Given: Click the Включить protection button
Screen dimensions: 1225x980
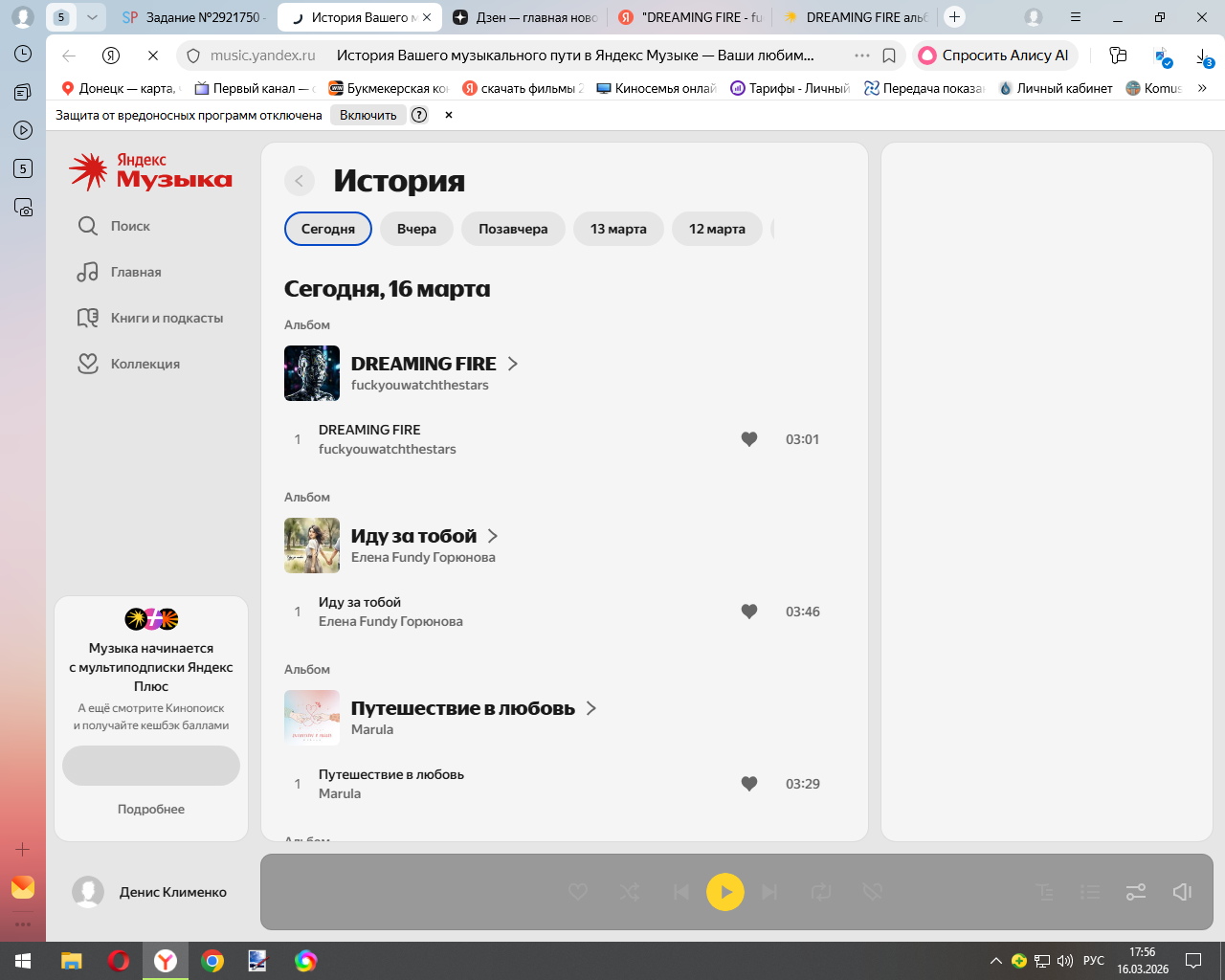Looking at the screenshot, I should coord(368,115).
